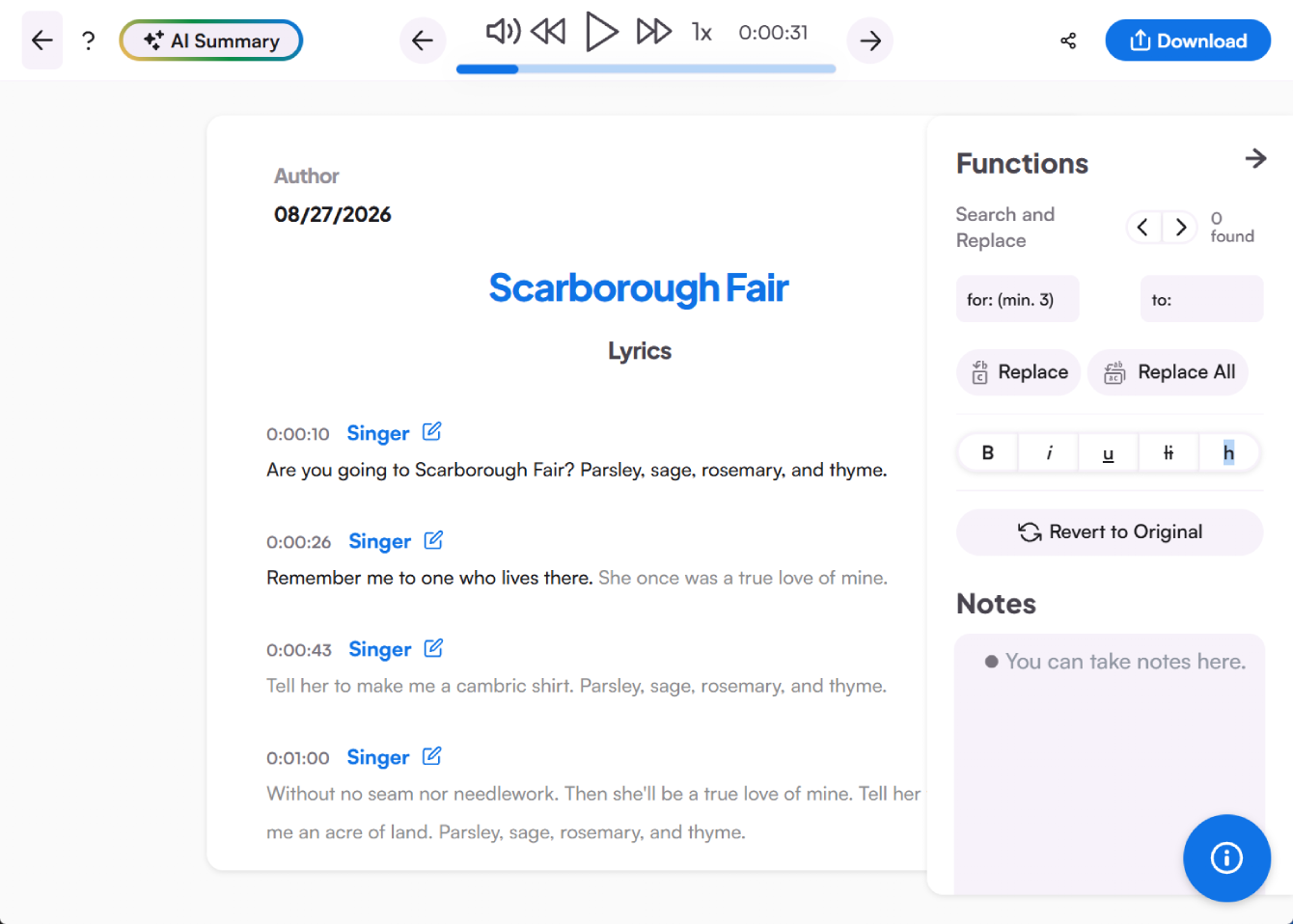Image resolution: width=1293 pixels, height=924 pixels.
Task: Change the 1x playback speed
Action: (702, 33)
